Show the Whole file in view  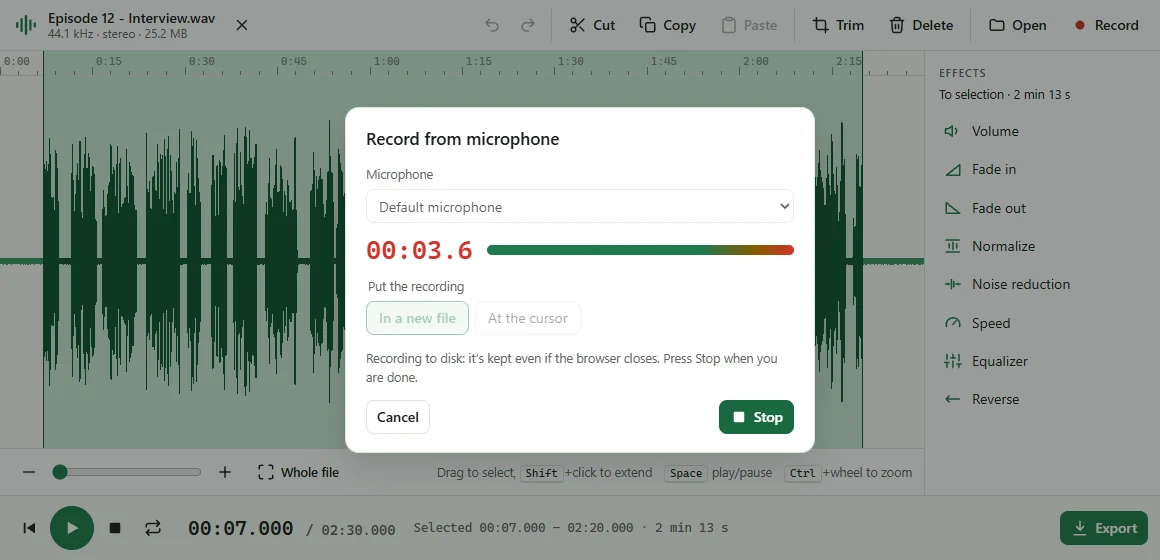point(298,472)
